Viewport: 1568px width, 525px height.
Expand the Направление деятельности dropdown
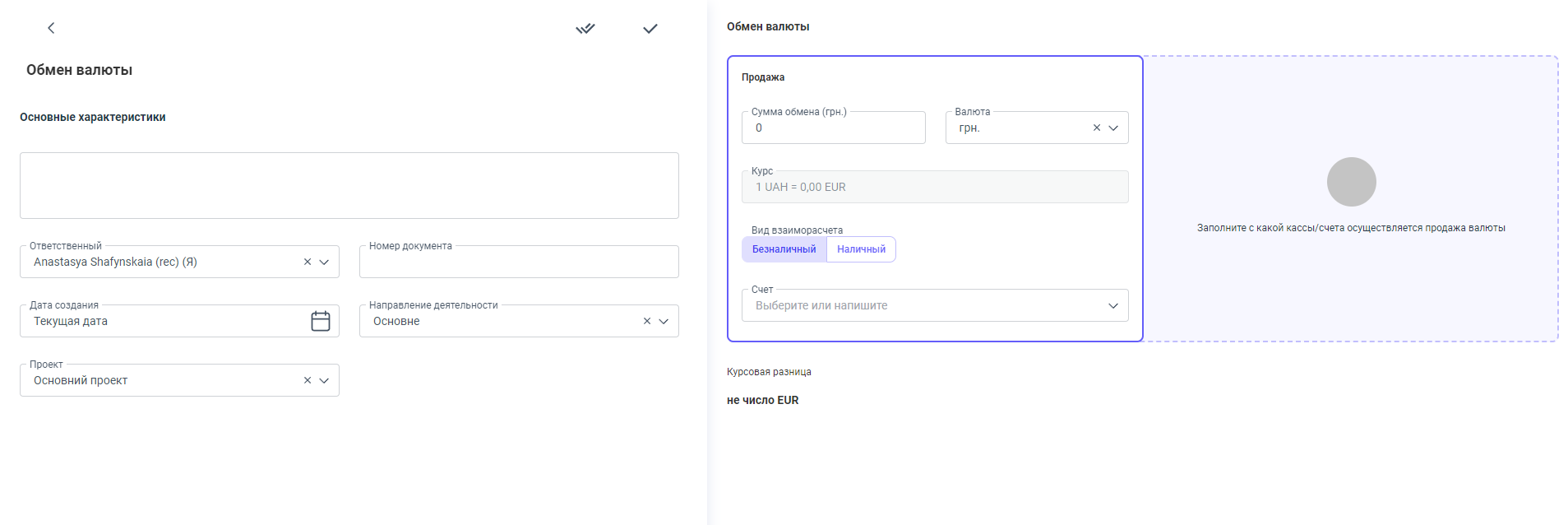[664, 321]
